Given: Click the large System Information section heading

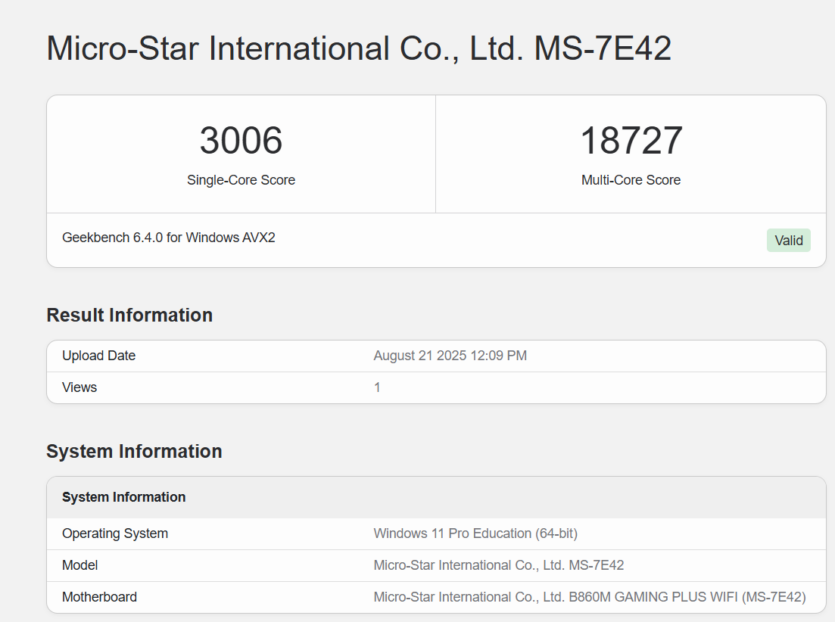Looking at the screenshot, I should (x=134, y=452).
